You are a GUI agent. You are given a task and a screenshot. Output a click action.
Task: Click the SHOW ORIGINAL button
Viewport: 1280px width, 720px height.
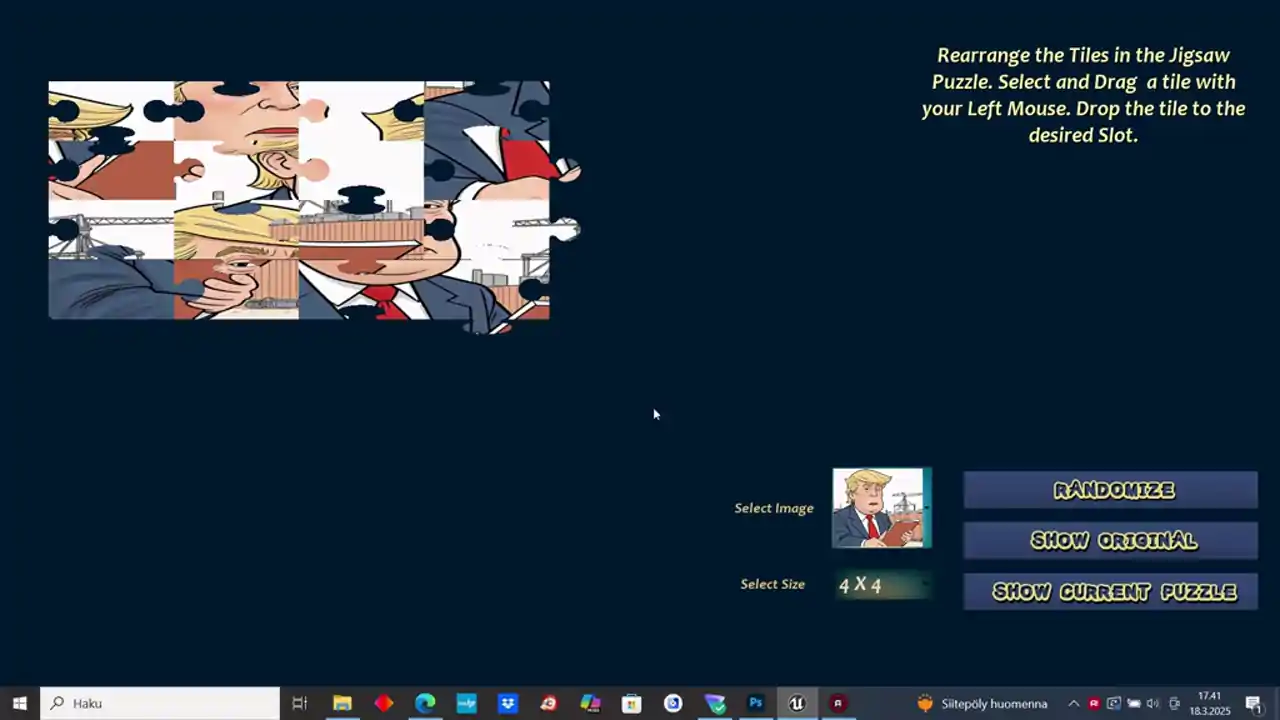tap(1110, 540)
